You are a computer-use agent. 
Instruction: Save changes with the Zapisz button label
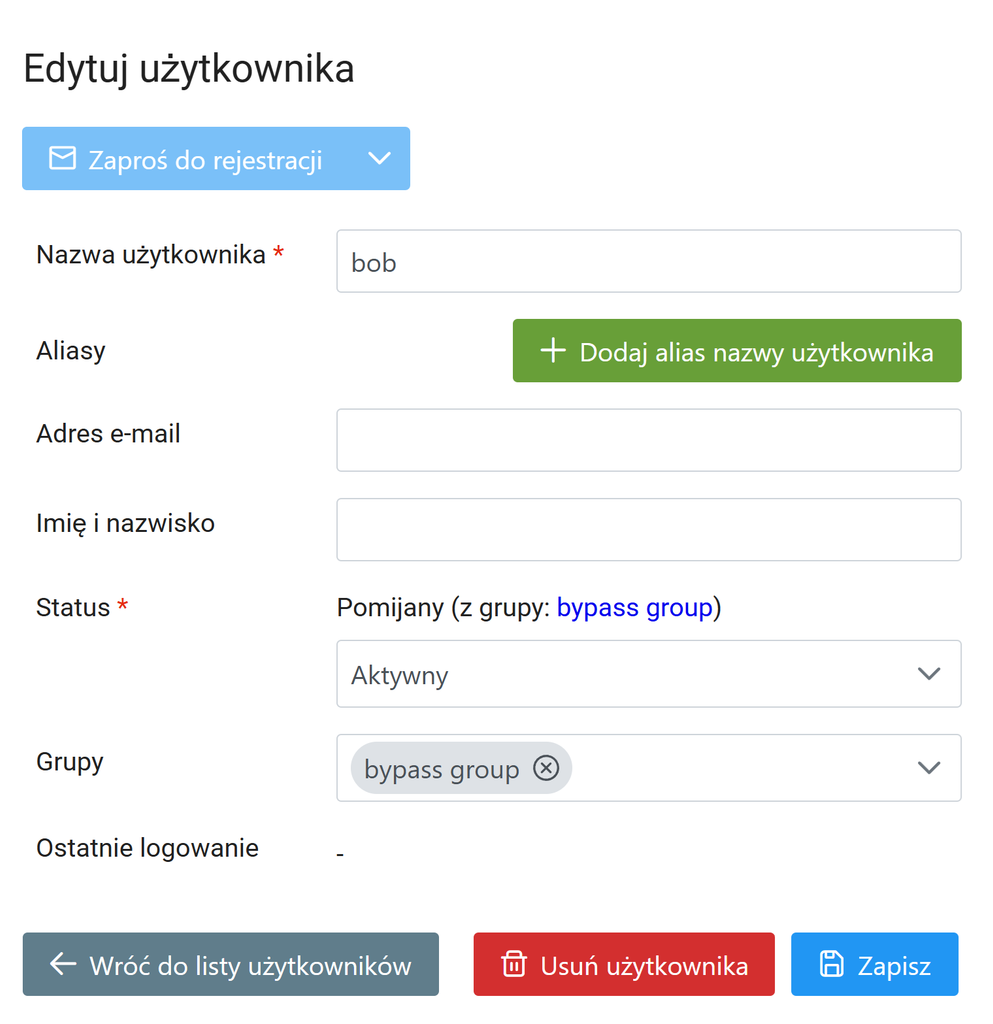[894, 966]
